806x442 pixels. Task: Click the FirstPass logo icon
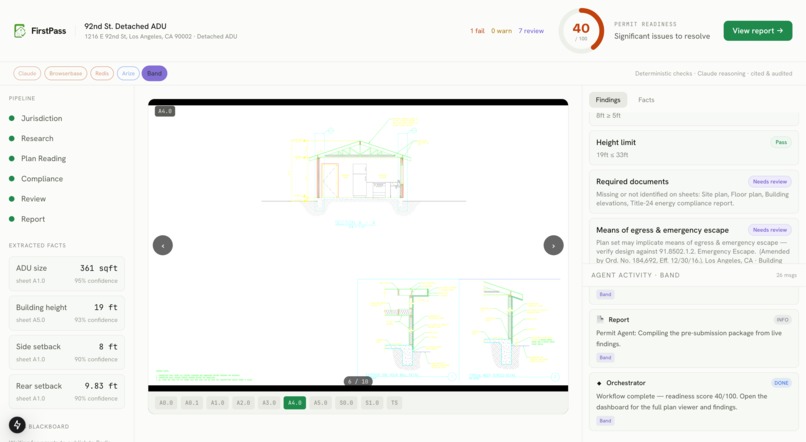pyautogui.click(x=20, y=31)
